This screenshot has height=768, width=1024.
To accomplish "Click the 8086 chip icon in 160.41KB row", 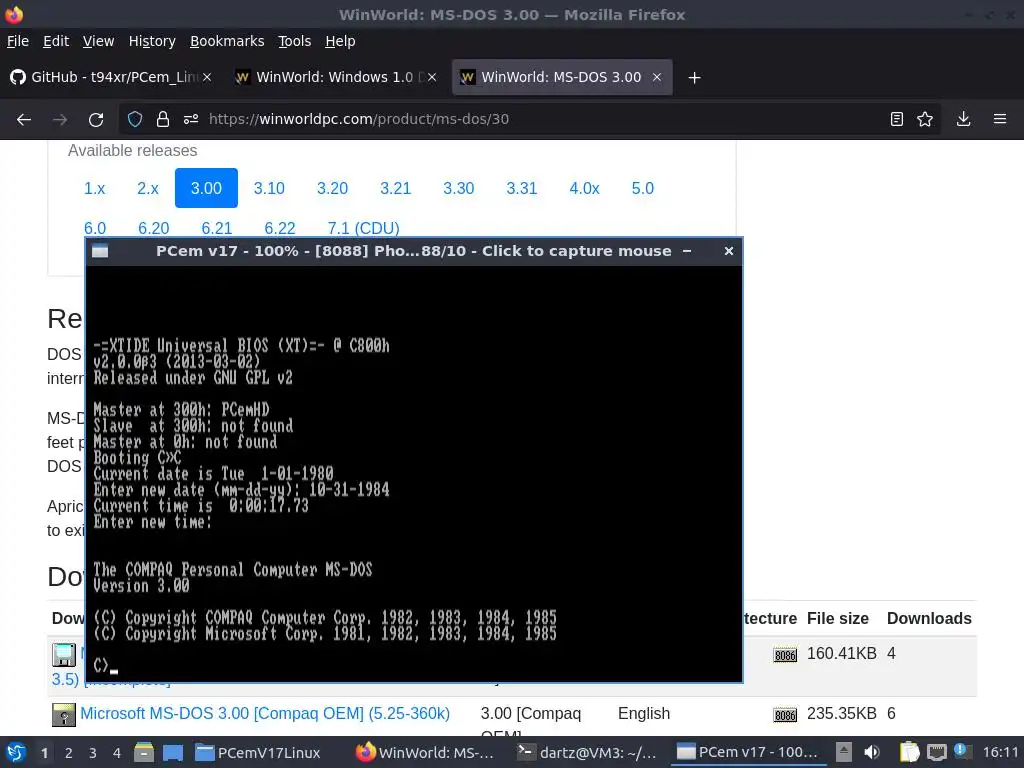I will 785,655.
